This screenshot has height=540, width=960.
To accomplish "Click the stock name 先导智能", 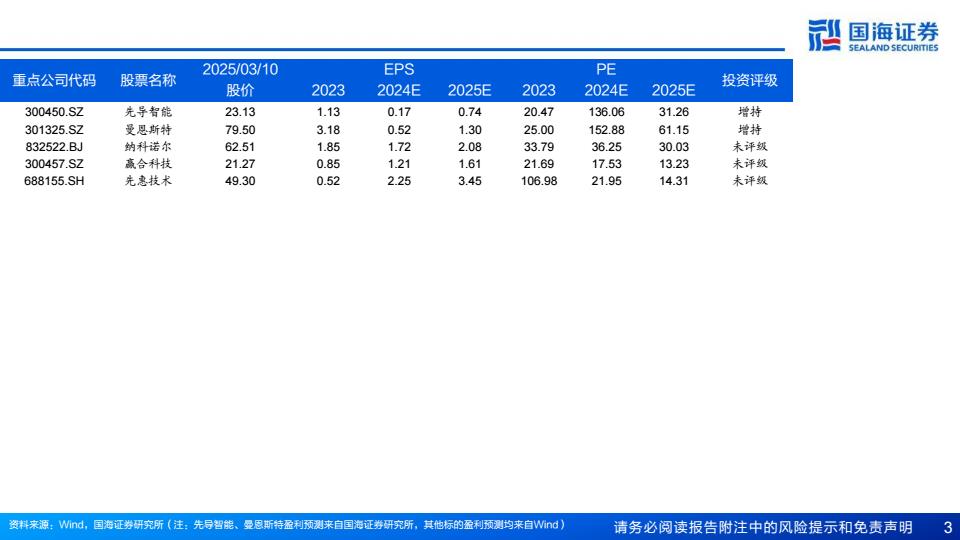I will tap(148, 112).
